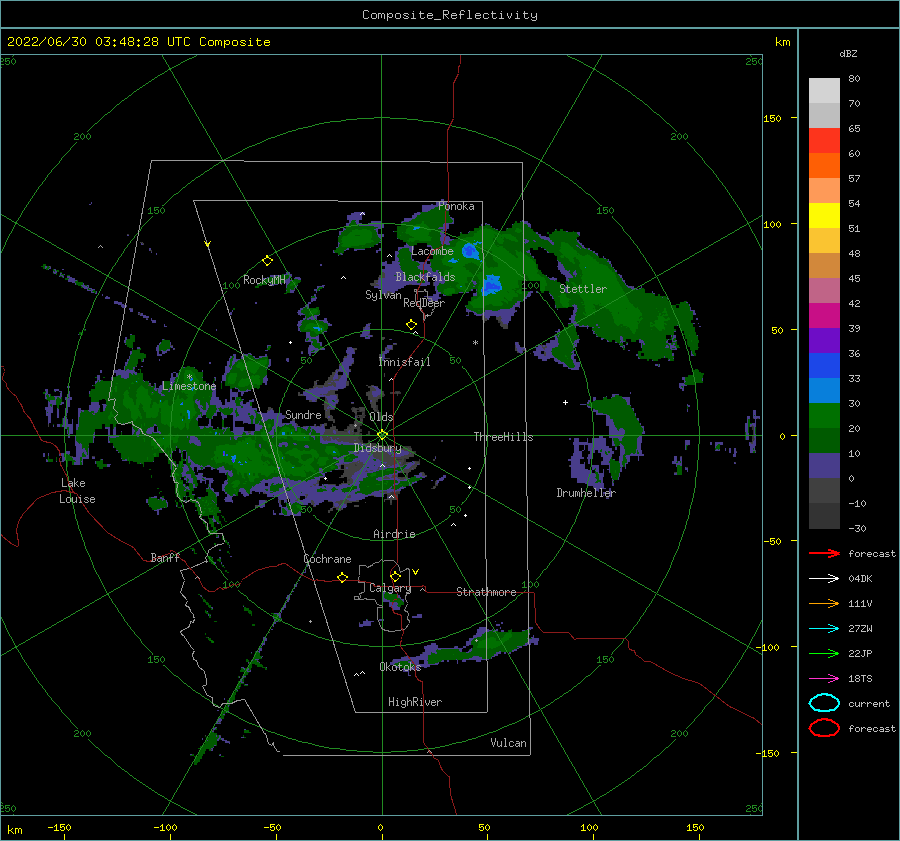Click the dBZ legend heading
This screenshot has width=900, height=841.
(x=848, y=54)
